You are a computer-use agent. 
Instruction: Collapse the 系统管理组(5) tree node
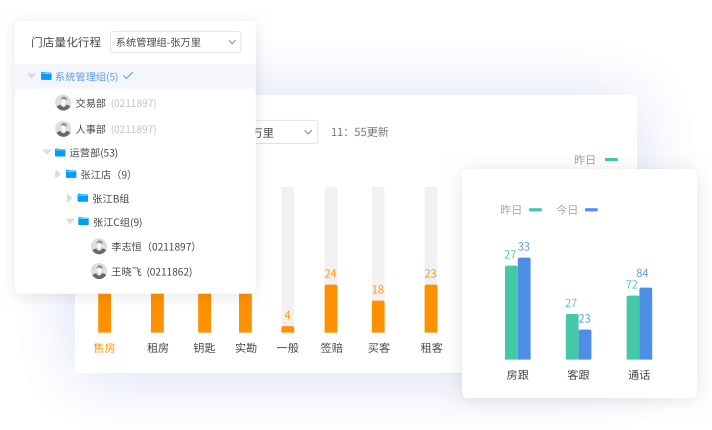pos(32,76)
